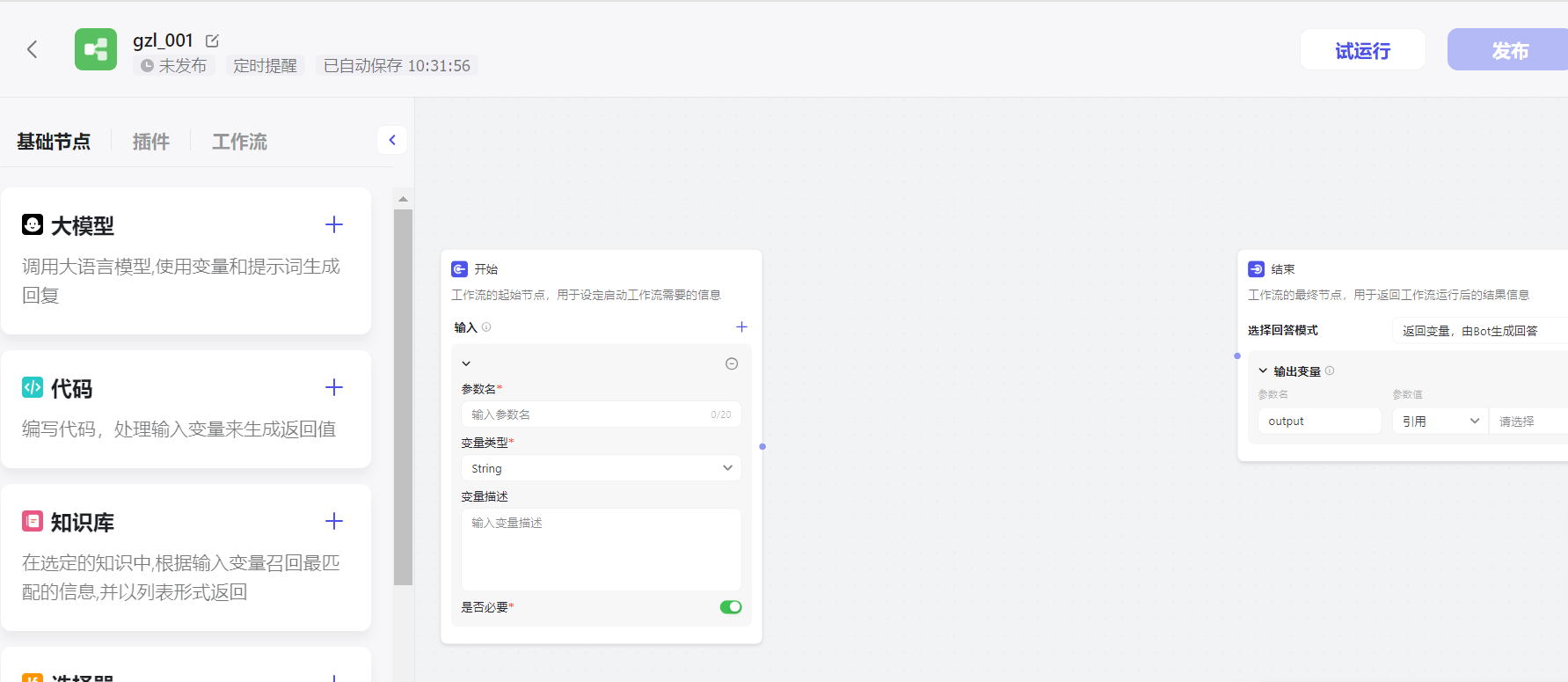
Task: Switch to the 基础节点 tab
Action: click(x=54, y=142)
